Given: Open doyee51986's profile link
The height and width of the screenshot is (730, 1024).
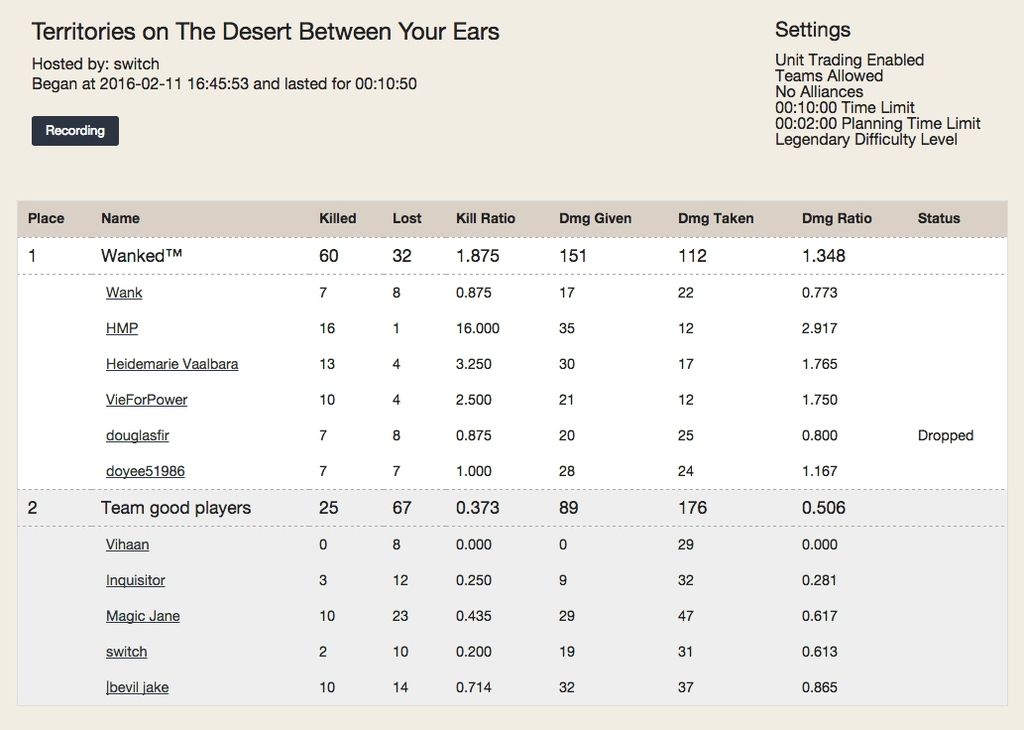Looking at the screenshot, I should 145,471.
